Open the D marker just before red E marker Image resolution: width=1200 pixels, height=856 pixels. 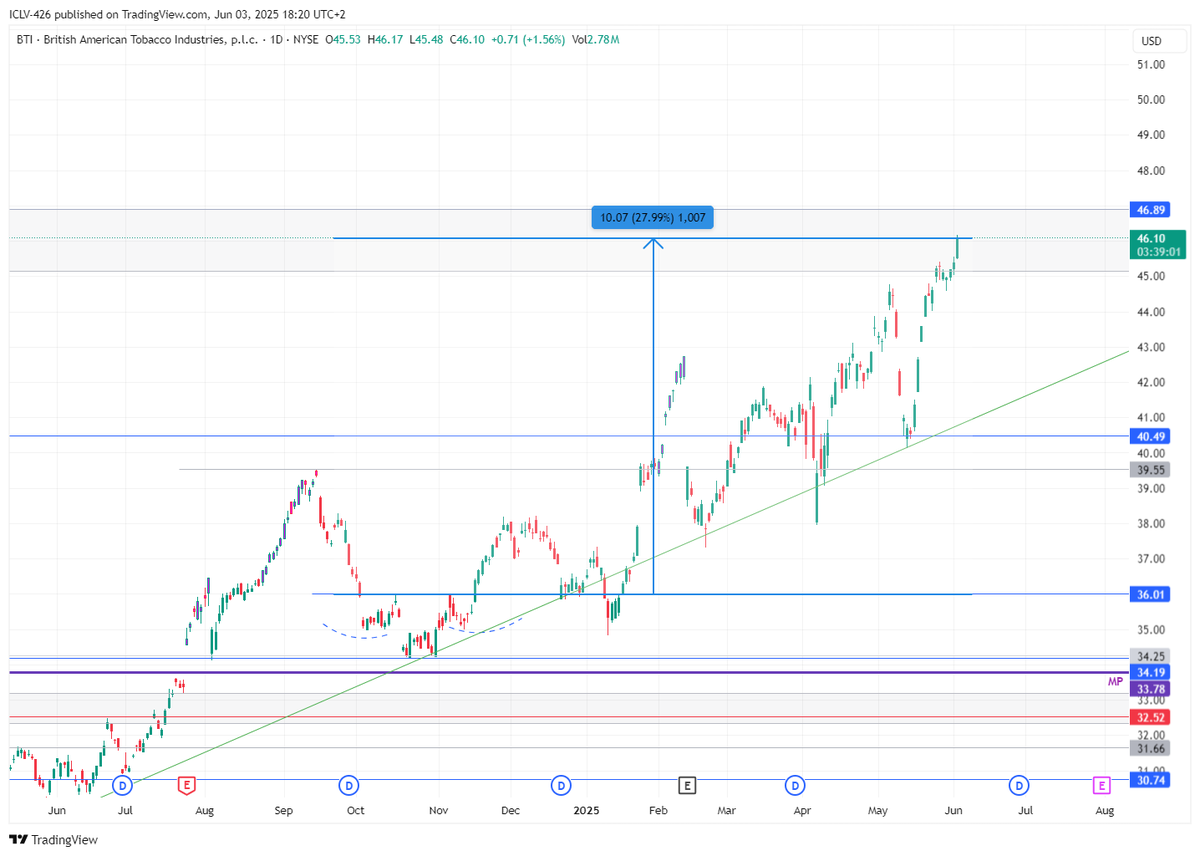coord(123,785)
